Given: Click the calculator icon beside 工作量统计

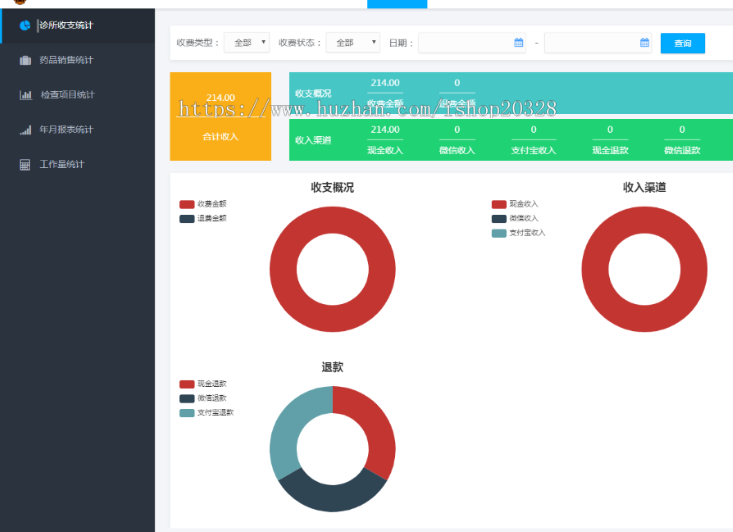Looking at the screenshot, I should 25,165.
